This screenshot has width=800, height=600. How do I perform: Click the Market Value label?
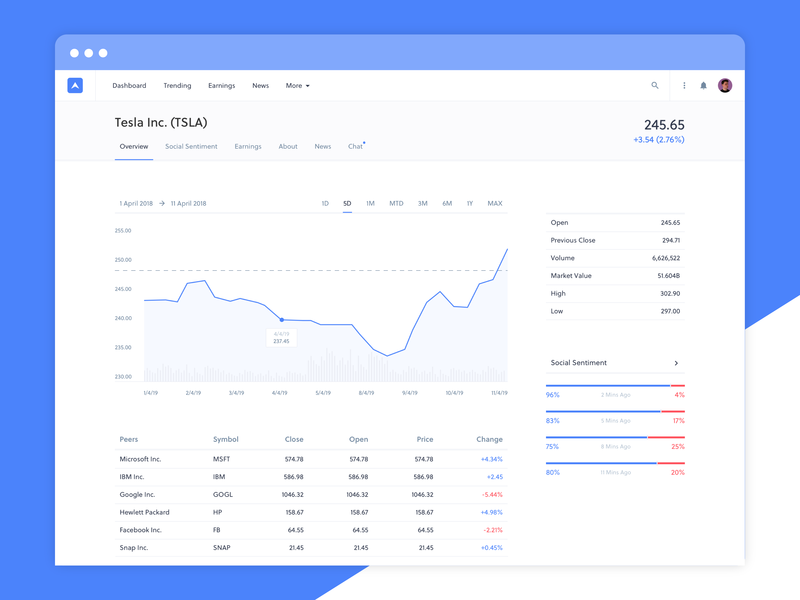[571, 276]
